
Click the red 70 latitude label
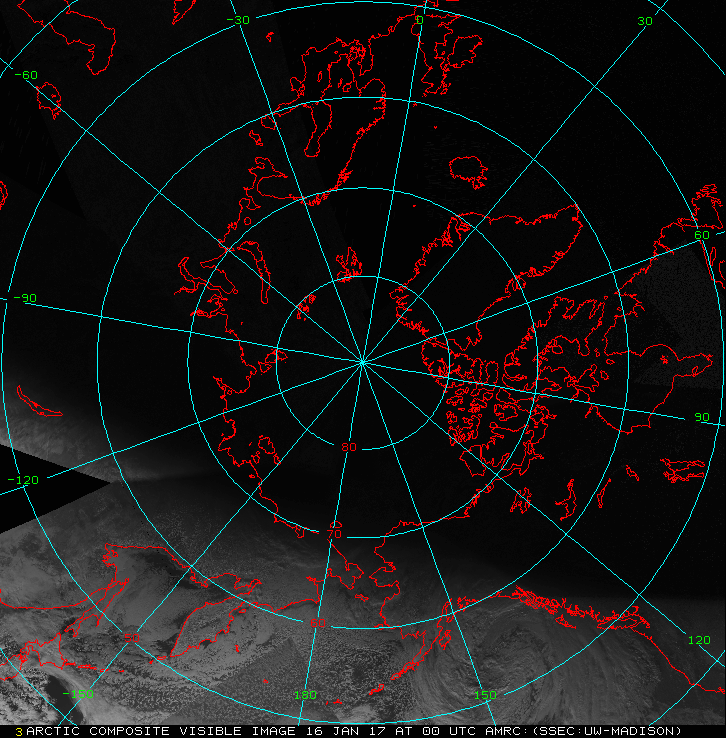point(334,534)
